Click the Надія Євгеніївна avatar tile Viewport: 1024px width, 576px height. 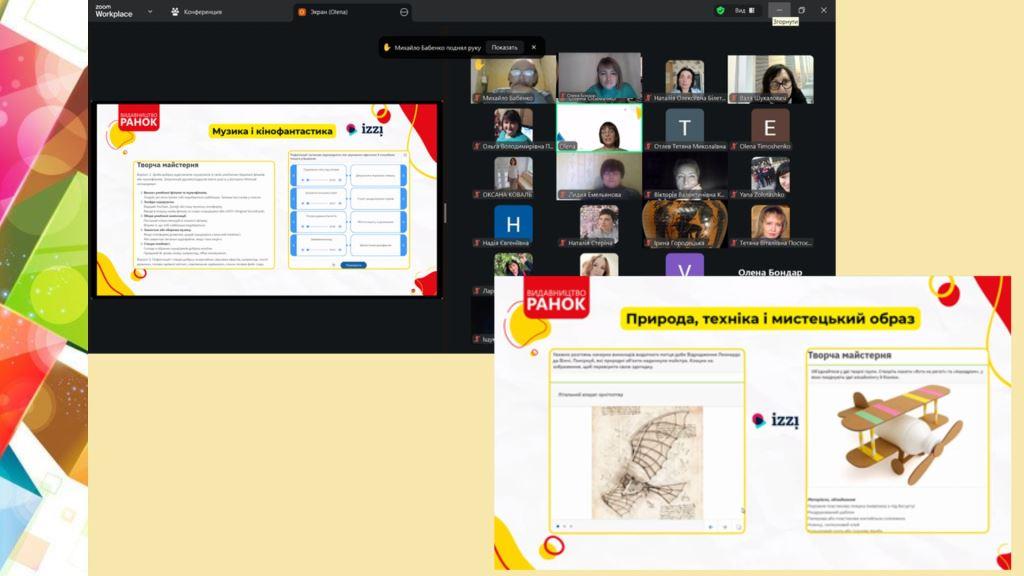coord(513,223)
